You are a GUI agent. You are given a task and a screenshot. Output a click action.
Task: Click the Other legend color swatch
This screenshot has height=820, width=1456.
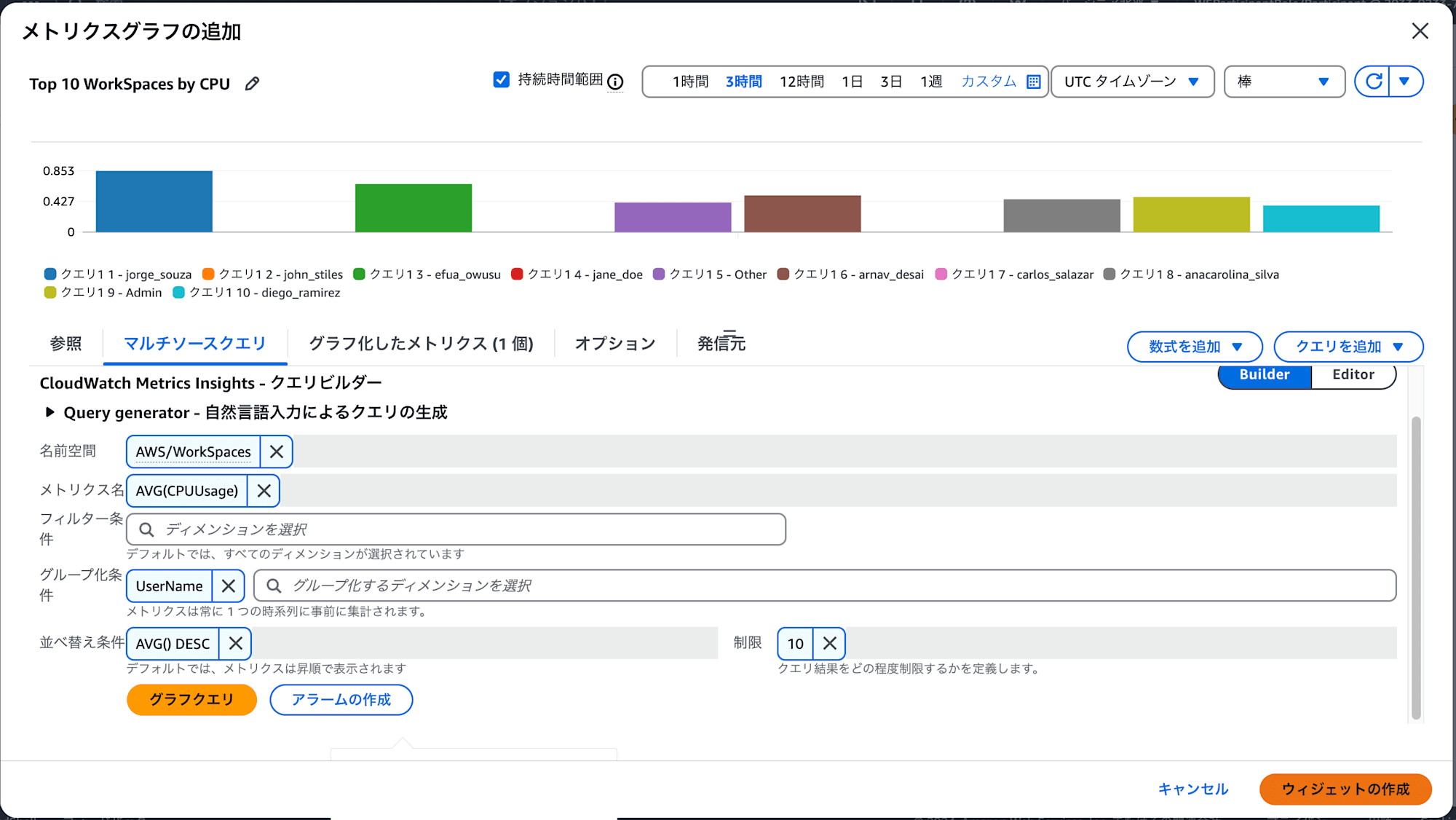tap(659, 275)
